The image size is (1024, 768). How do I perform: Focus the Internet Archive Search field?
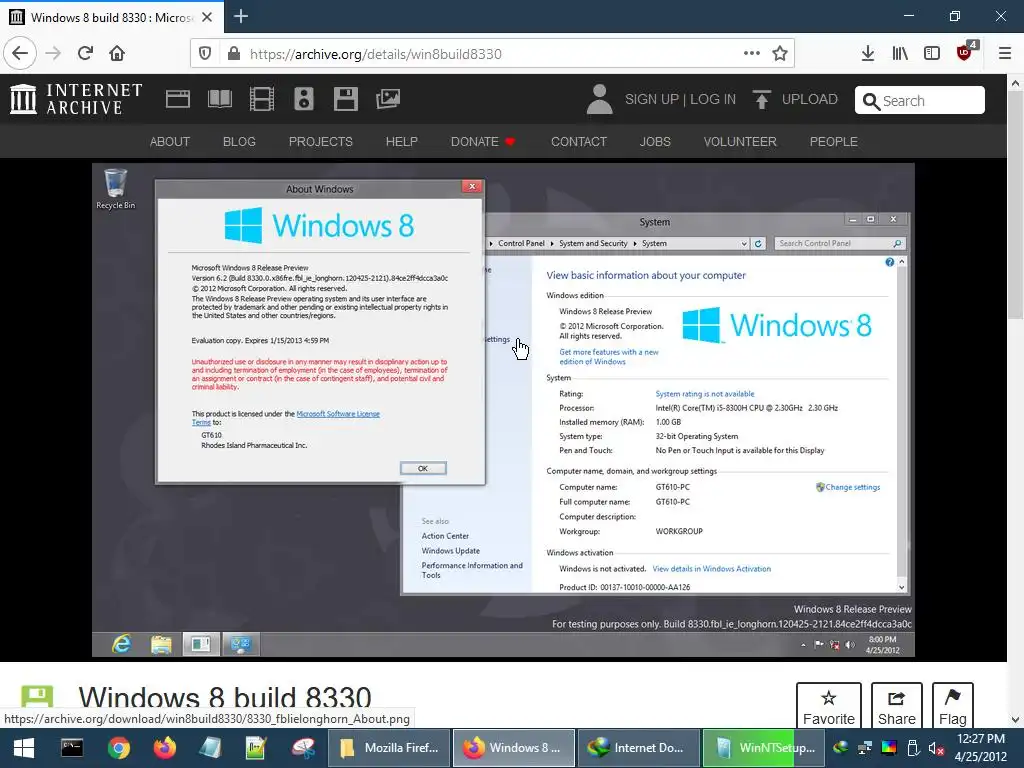point(920,101)
